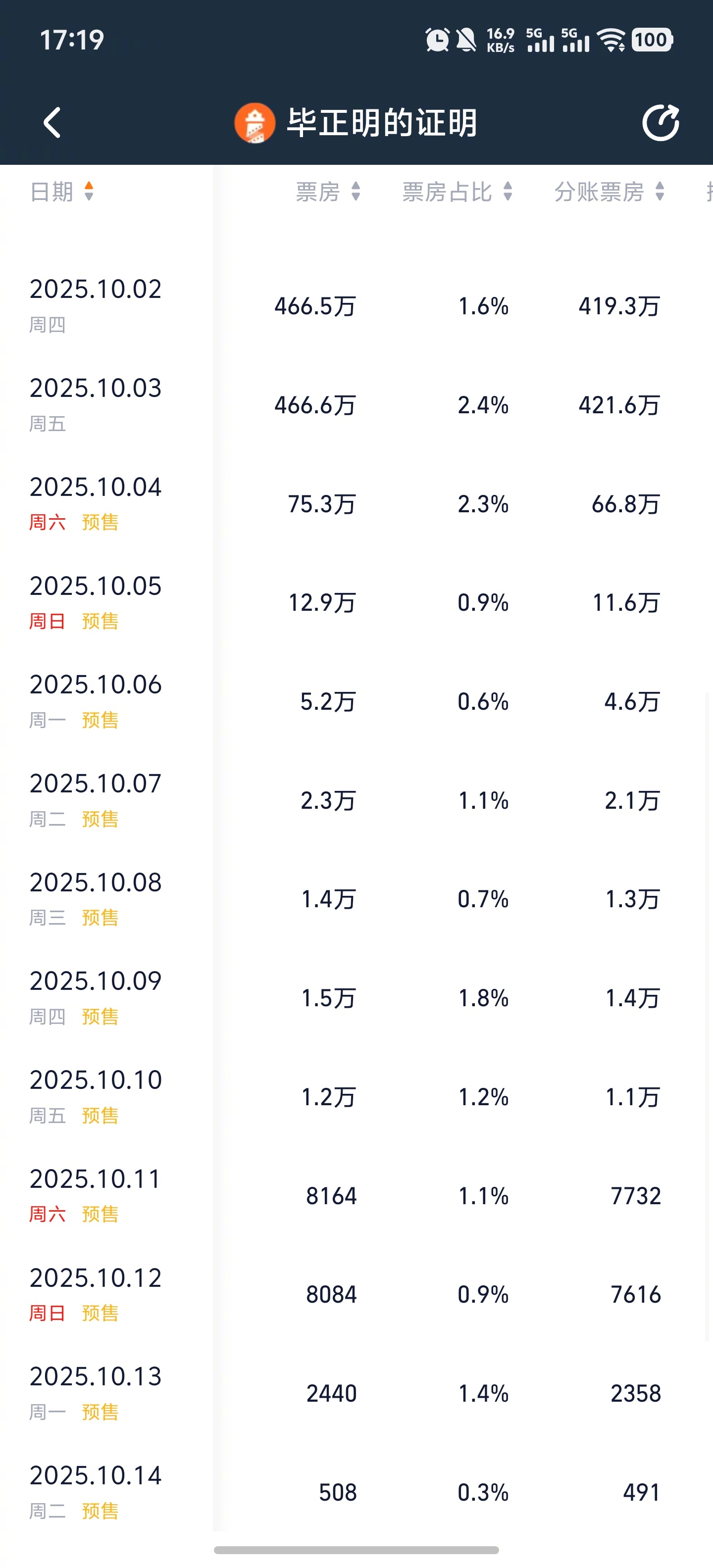Select the 2025.10.02 date row
The height and width of the screenshot is (1568, 713).
click(x=96, y=290)
